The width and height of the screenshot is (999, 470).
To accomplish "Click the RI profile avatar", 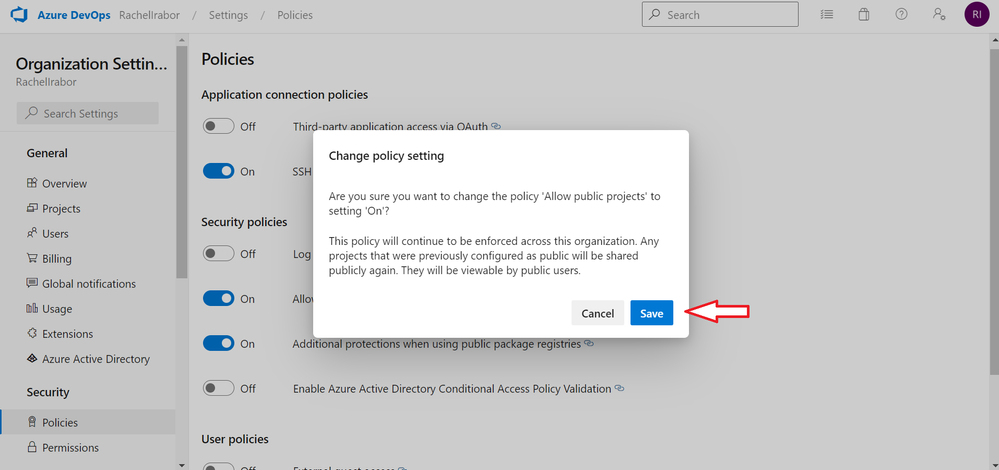I will coord(977,14).
